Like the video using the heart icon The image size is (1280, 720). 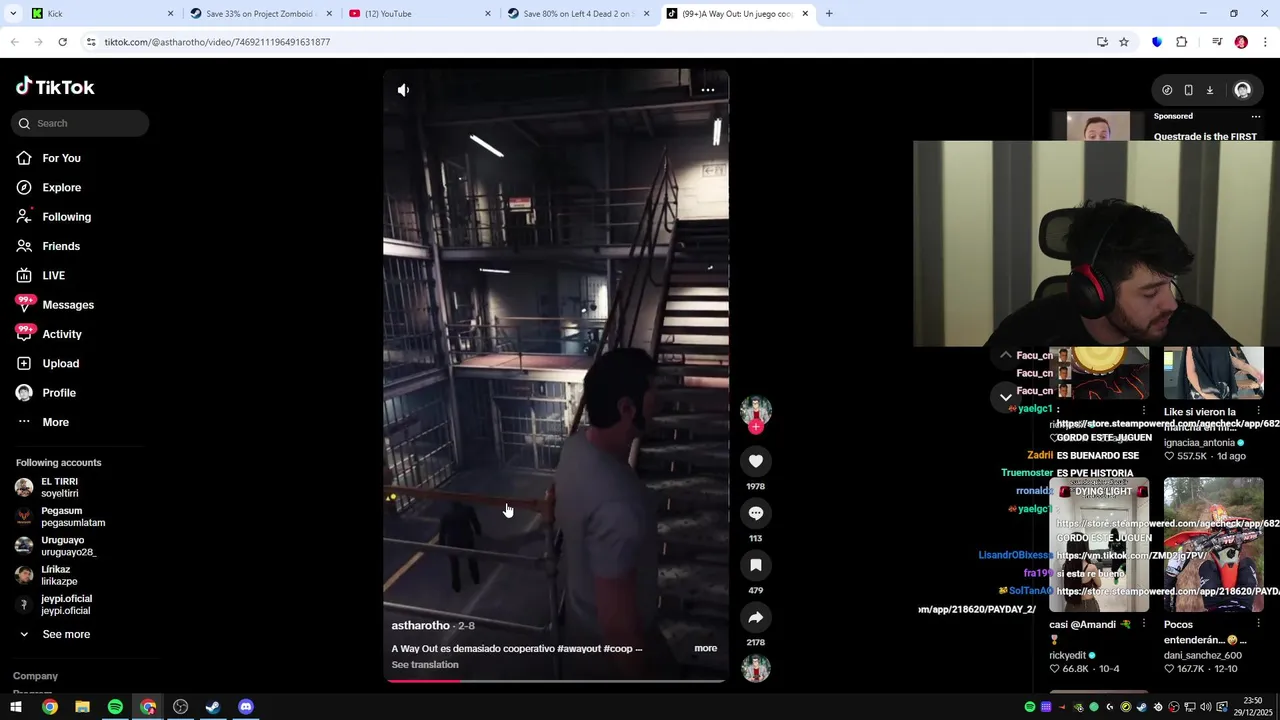[x=756, y=461]
